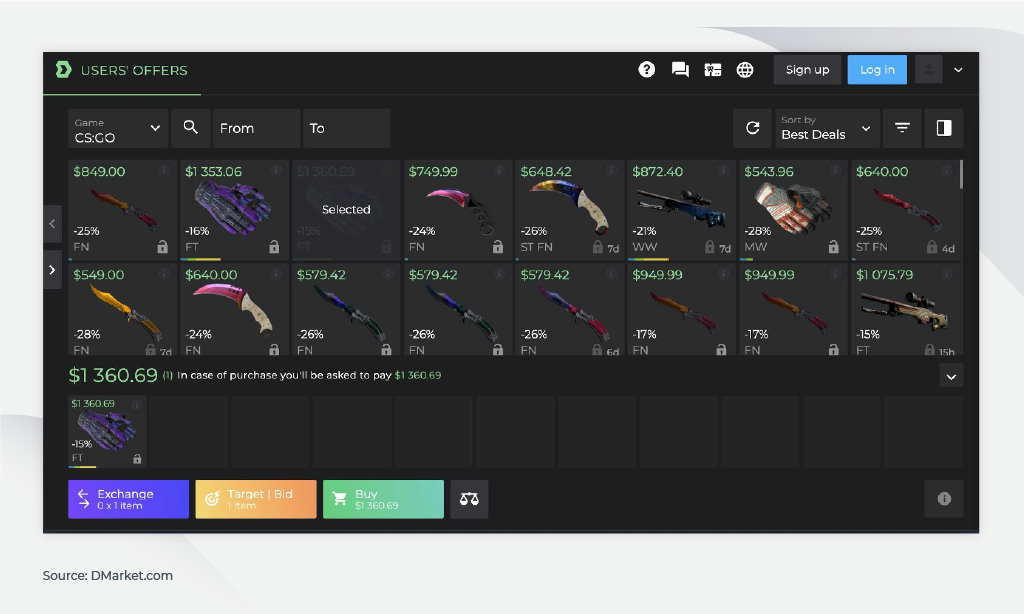Click the search magnifier icon
This screenshot has width=1024, height=614.
(x=191, y=128)
